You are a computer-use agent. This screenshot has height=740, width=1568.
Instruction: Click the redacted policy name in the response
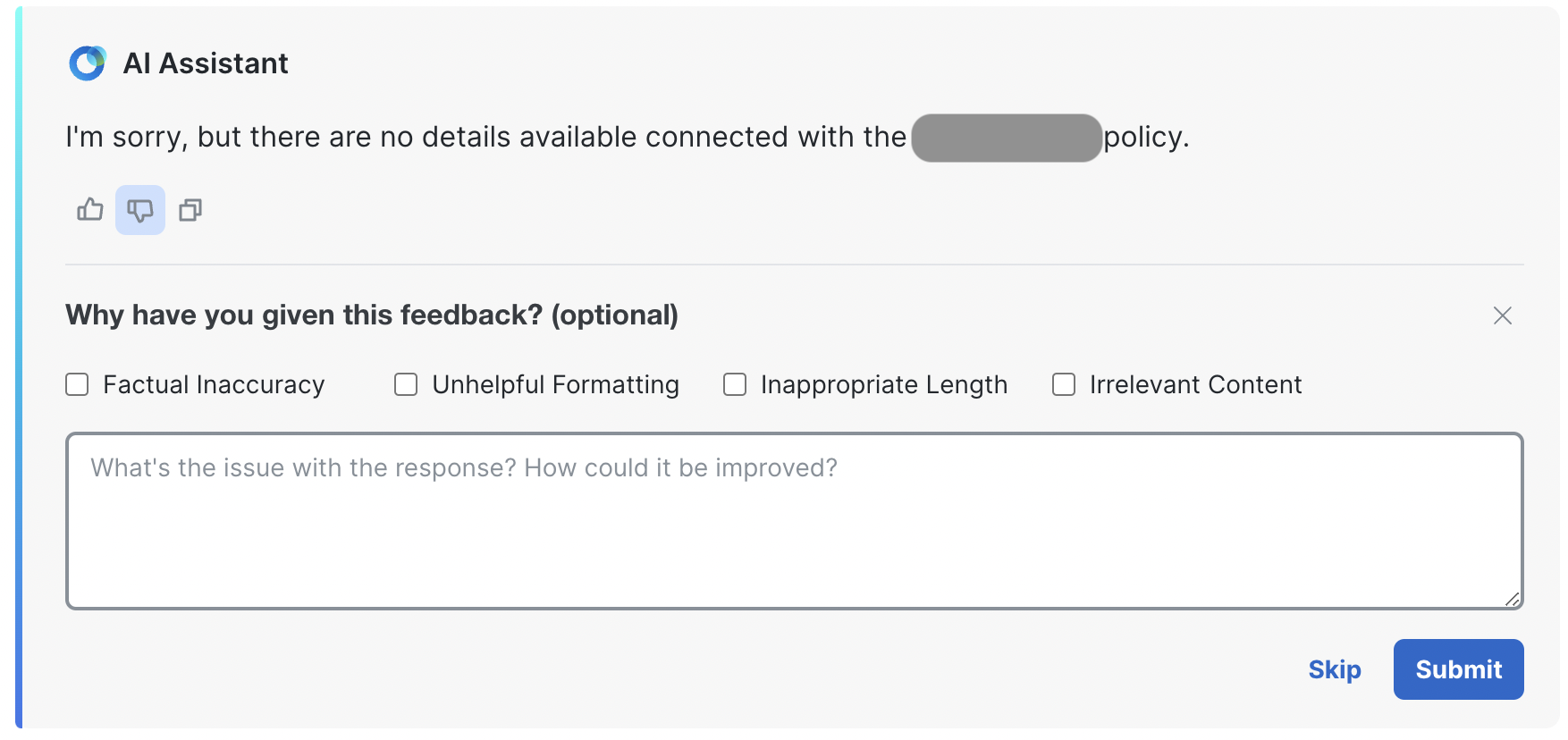click(1005, 139)
